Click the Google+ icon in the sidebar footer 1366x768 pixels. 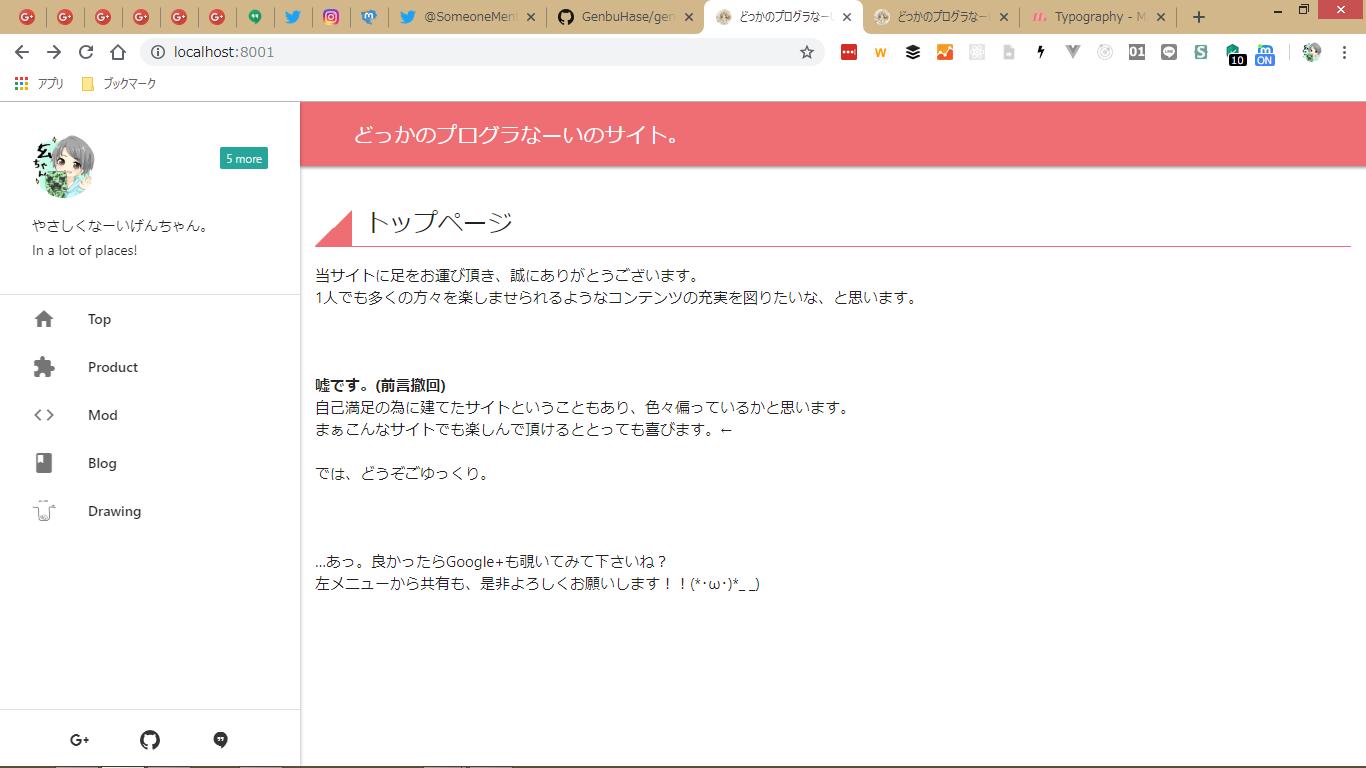pos(80,740)
